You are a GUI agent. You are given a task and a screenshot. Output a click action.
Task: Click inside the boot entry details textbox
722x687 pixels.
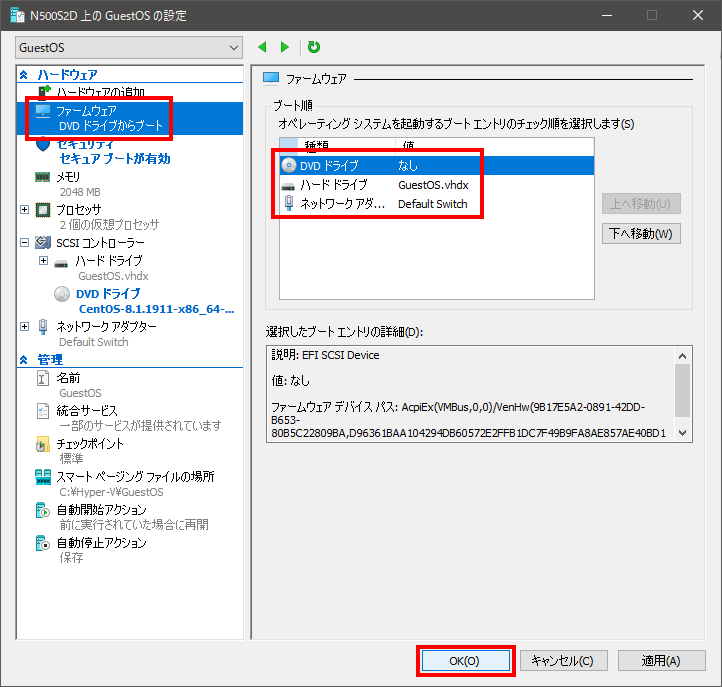coord(471,394)
